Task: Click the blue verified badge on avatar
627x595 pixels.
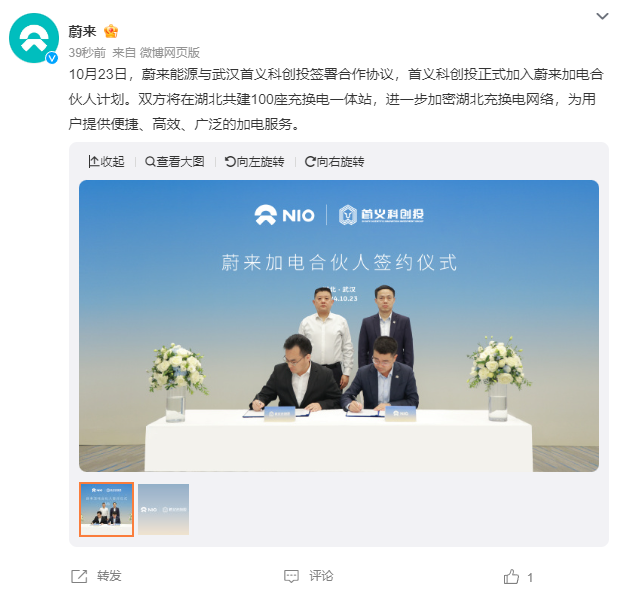Action: point(52,58)
